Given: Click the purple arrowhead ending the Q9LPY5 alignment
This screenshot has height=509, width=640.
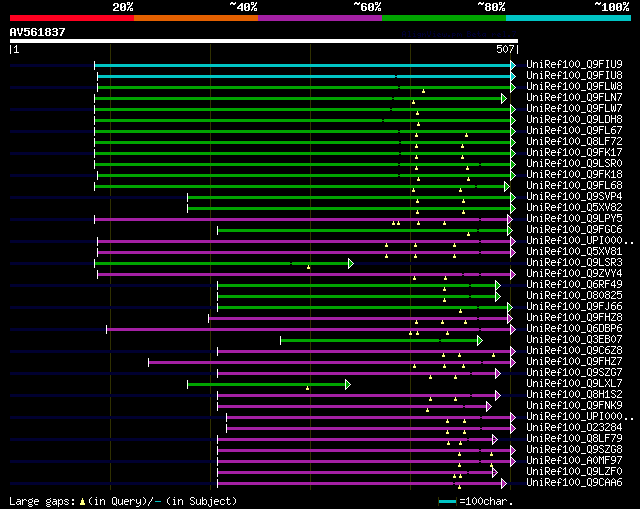Looking at the screenshot, I should (x=510, y=220).
